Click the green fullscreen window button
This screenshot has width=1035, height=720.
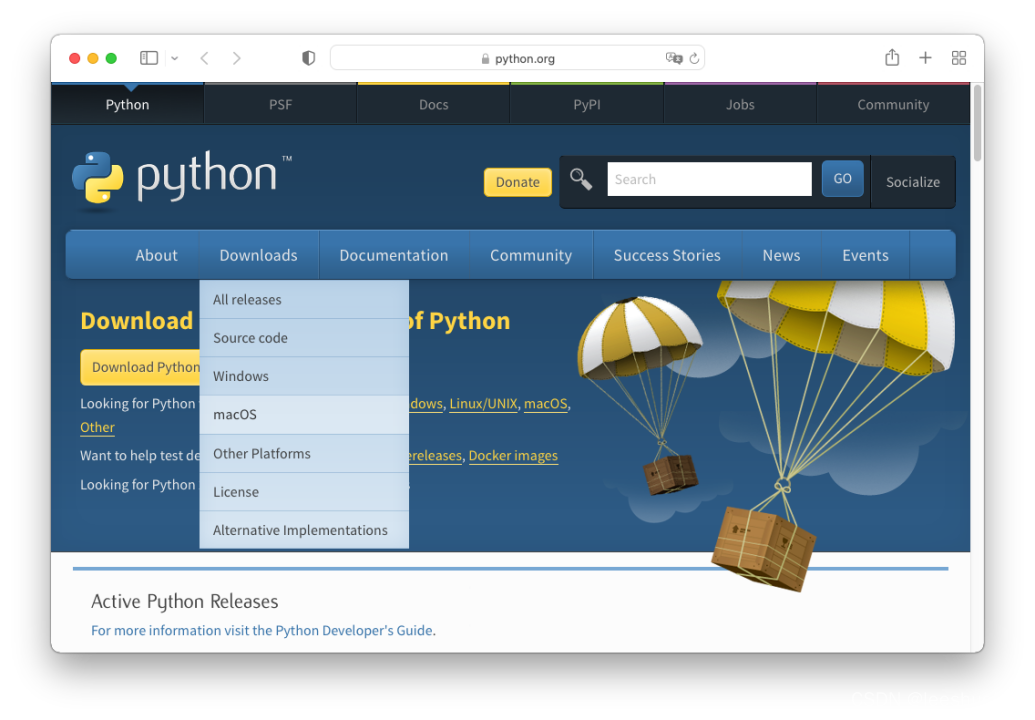point(111,58)
